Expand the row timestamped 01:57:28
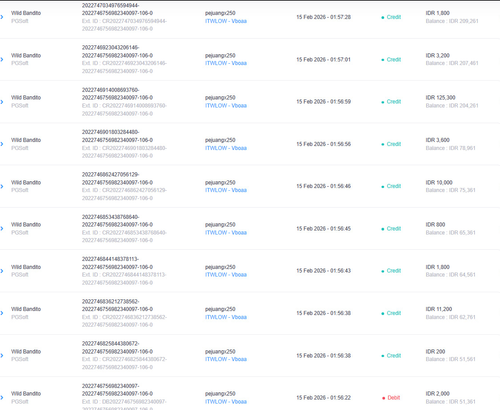This screenshot has width=500, height=410. click(x=2, y=17)
